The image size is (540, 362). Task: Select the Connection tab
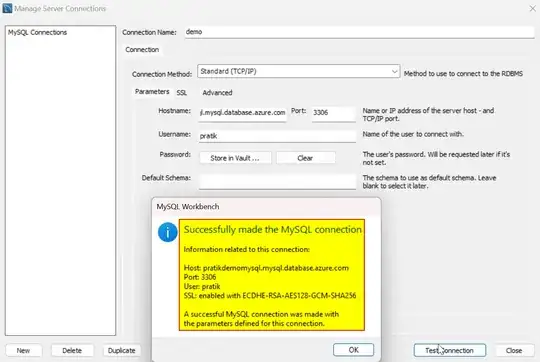(142, 50)
